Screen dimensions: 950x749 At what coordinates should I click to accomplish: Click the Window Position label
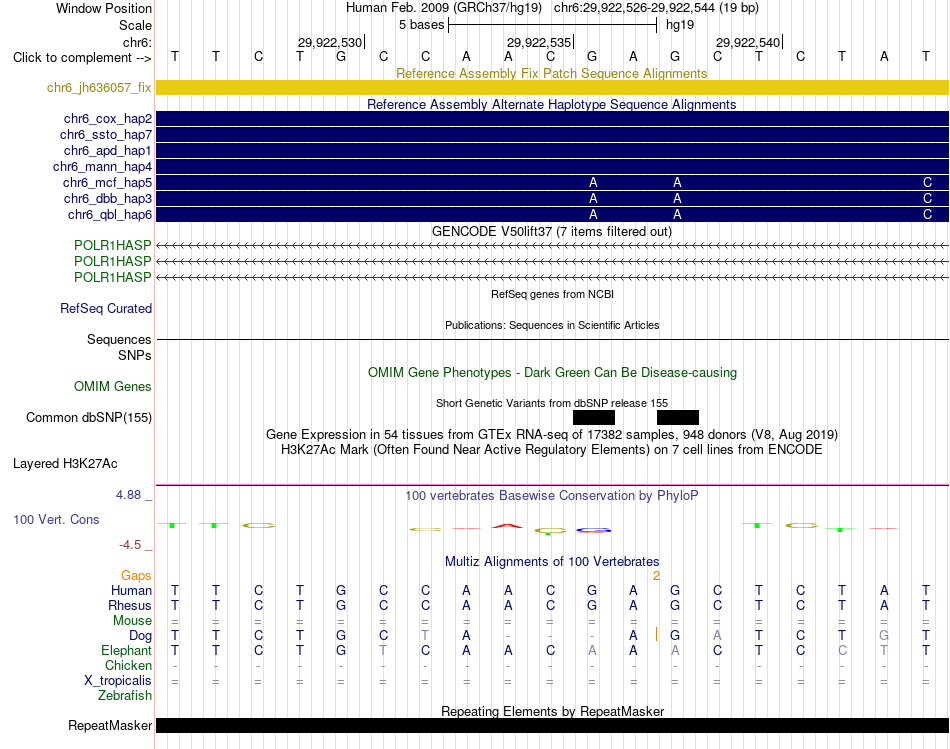click(104, 8)
